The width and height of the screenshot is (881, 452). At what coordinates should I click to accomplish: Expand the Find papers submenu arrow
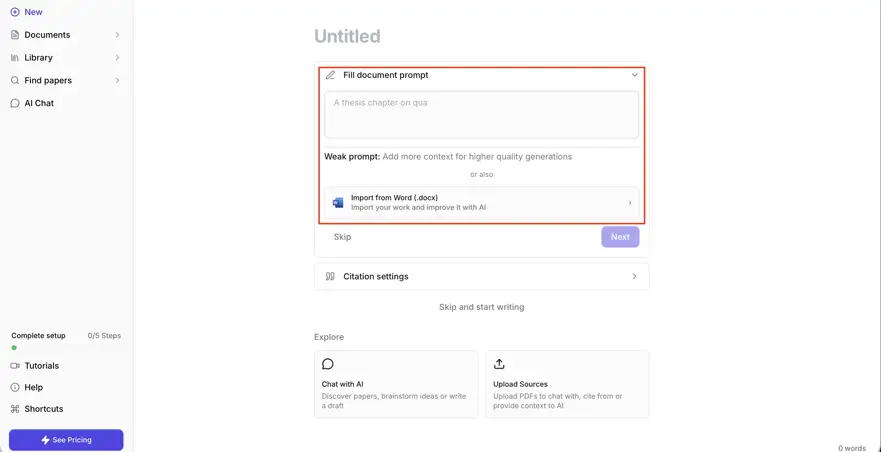tap(117, 80)
